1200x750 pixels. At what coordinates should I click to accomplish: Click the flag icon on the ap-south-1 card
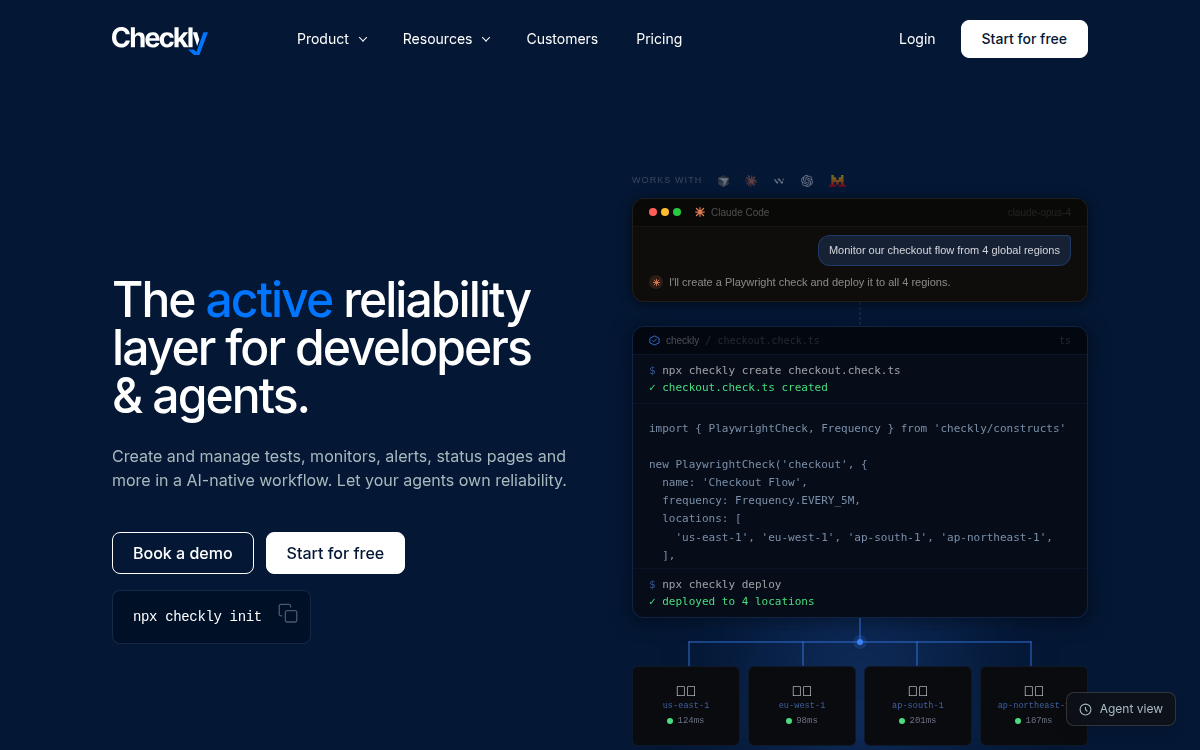click(x=918, y=691)
